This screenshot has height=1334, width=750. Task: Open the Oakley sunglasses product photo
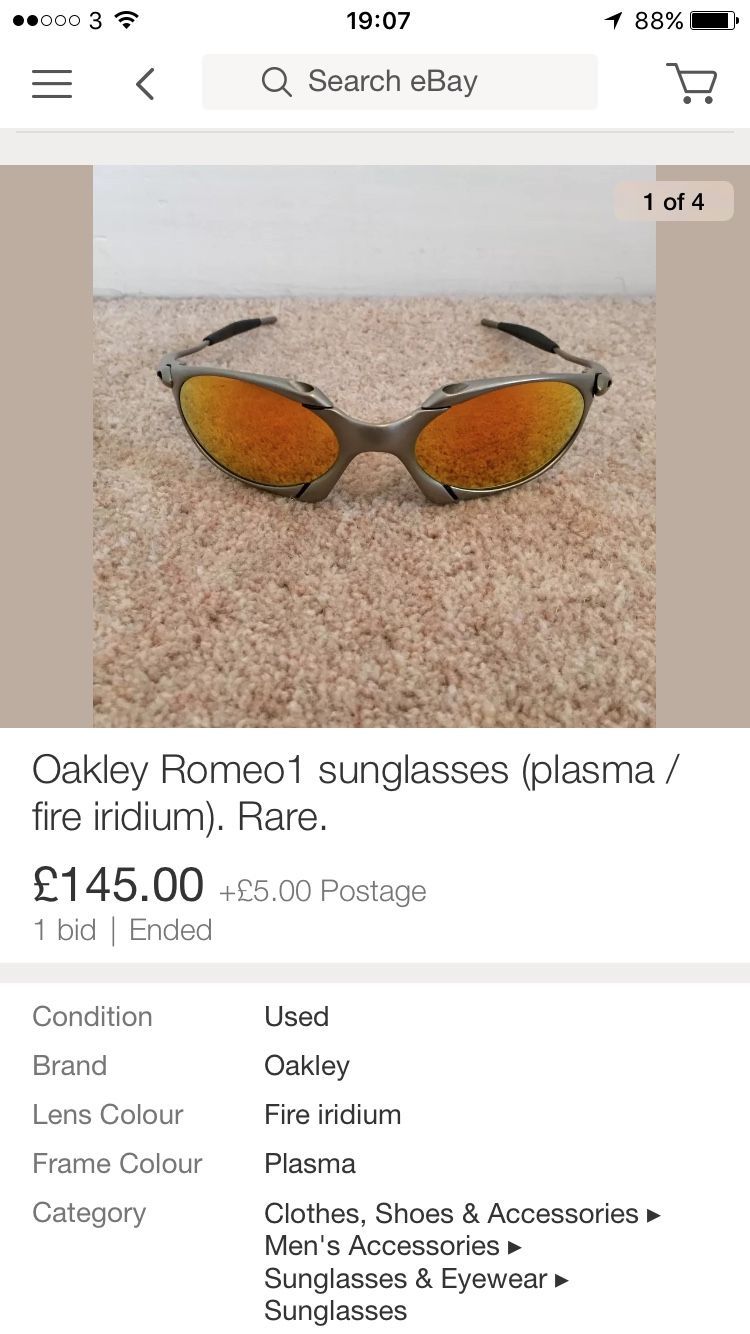pyautogui.click(x=374, y=446)
